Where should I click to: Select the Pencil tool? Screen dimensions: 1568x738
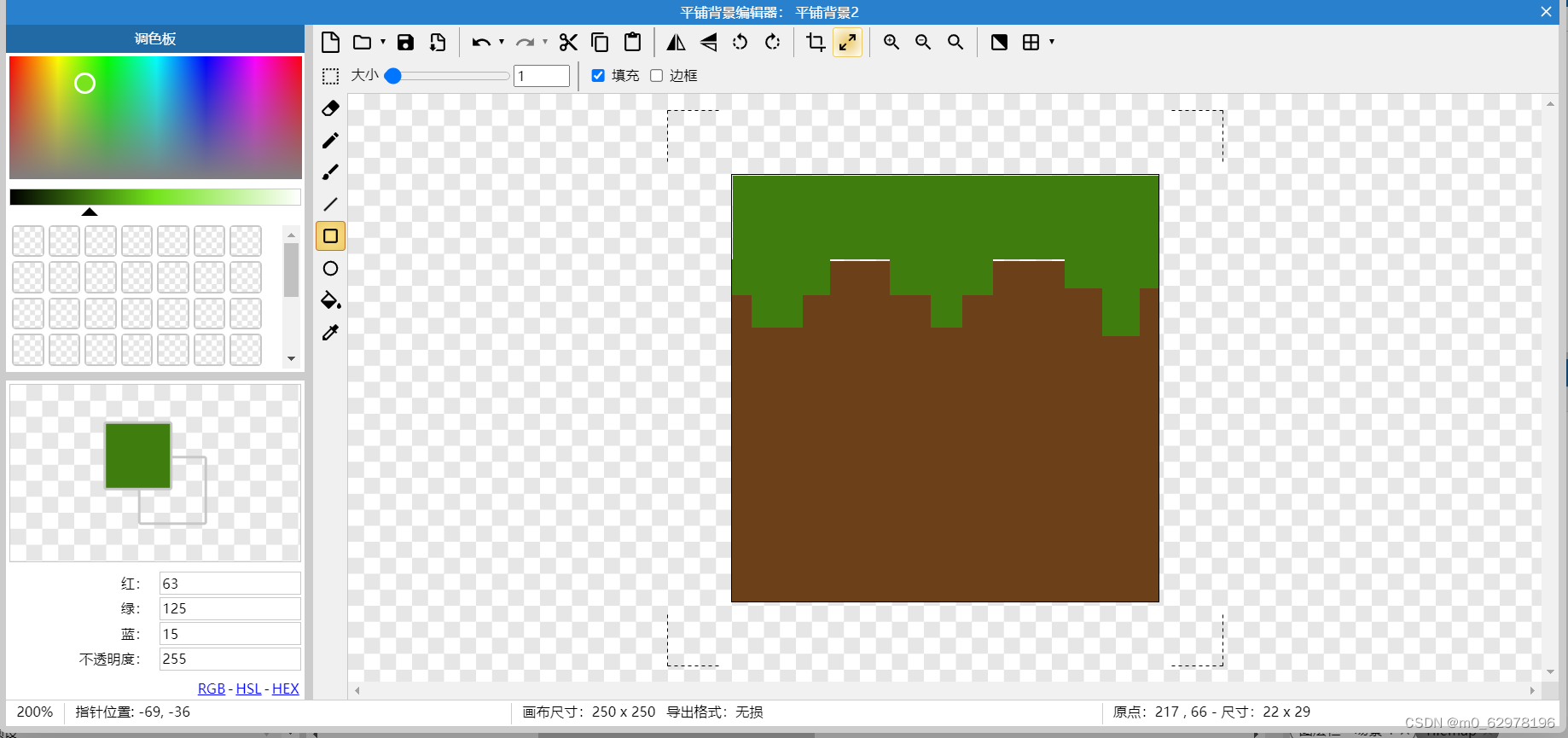330,140
